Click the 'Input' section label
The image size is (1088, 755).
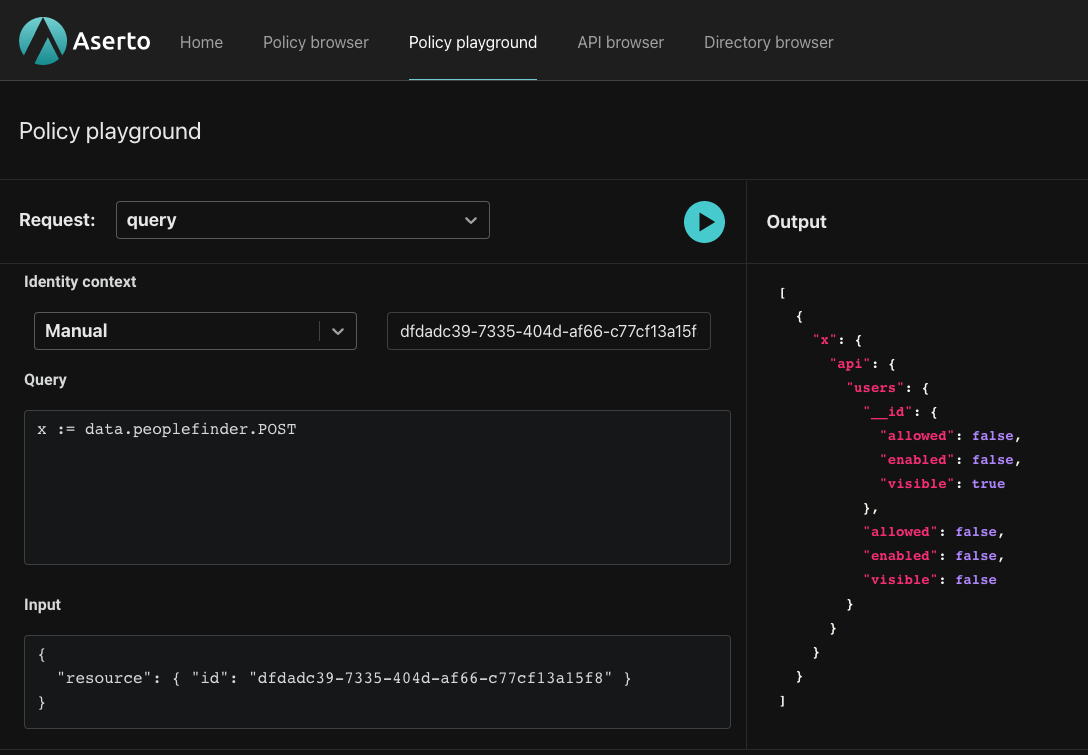pos(42,604)
